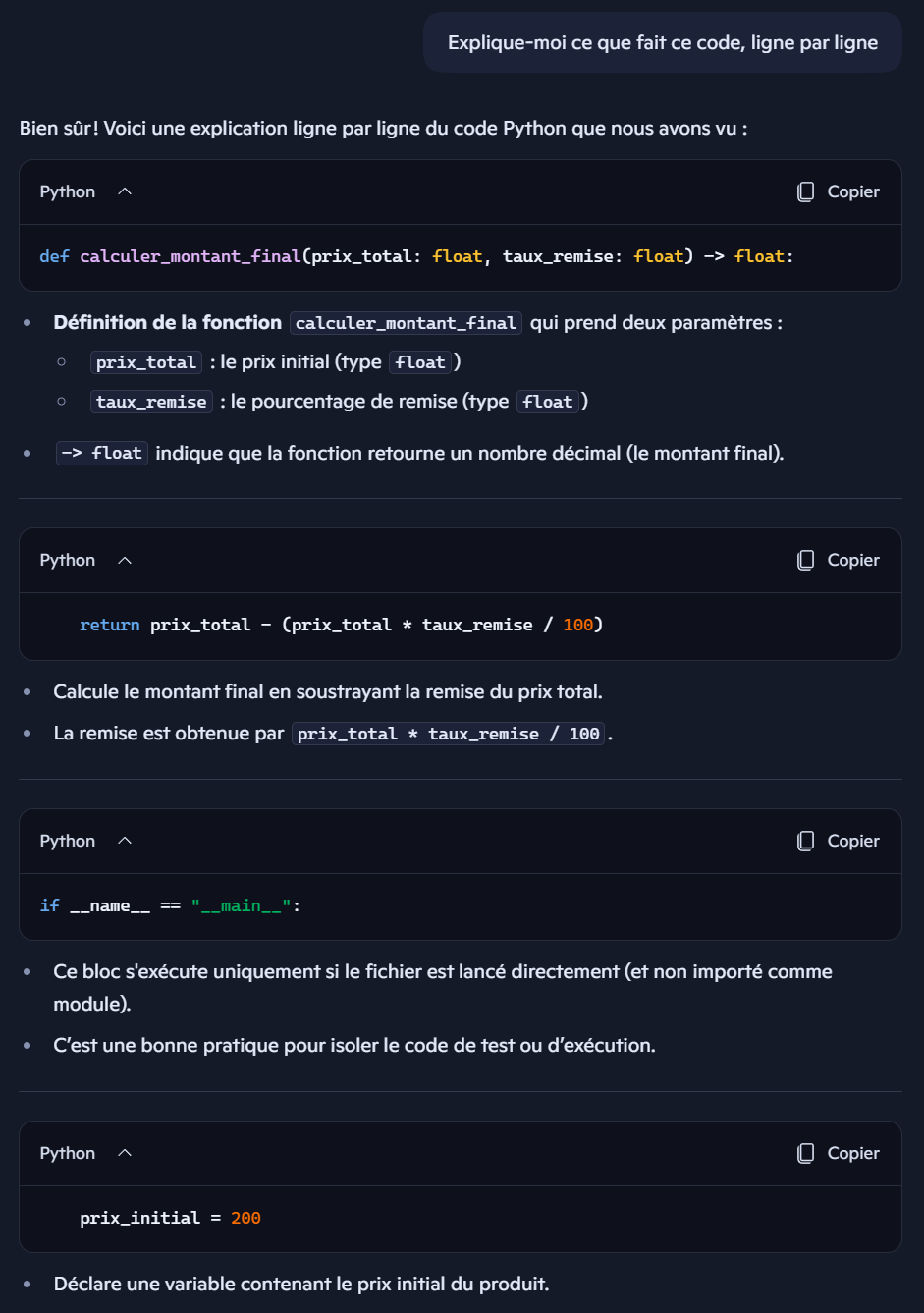Click the inline taux_remise chip in the parameter list
The width and height of the screenshot is (924, 1313).
coord(151,402)
